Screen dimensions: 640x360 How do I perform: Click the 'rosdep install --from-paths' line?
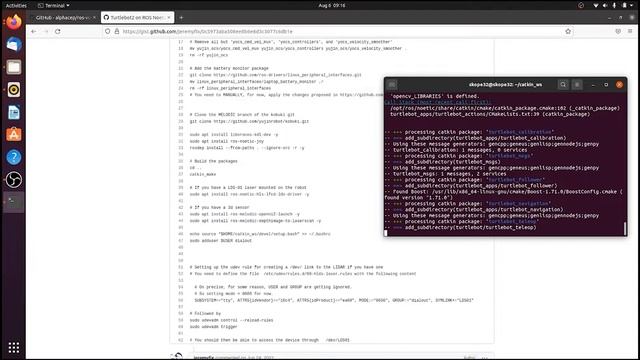247,148
